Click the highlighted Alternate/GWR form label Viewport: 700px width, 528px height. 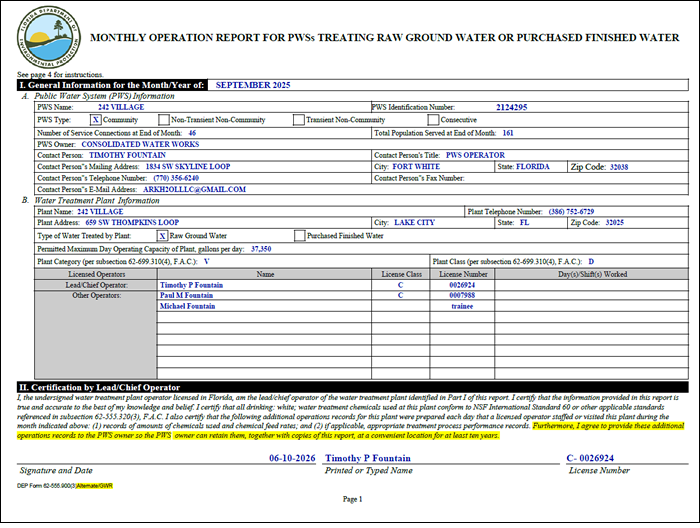click(x=94, y=486)
